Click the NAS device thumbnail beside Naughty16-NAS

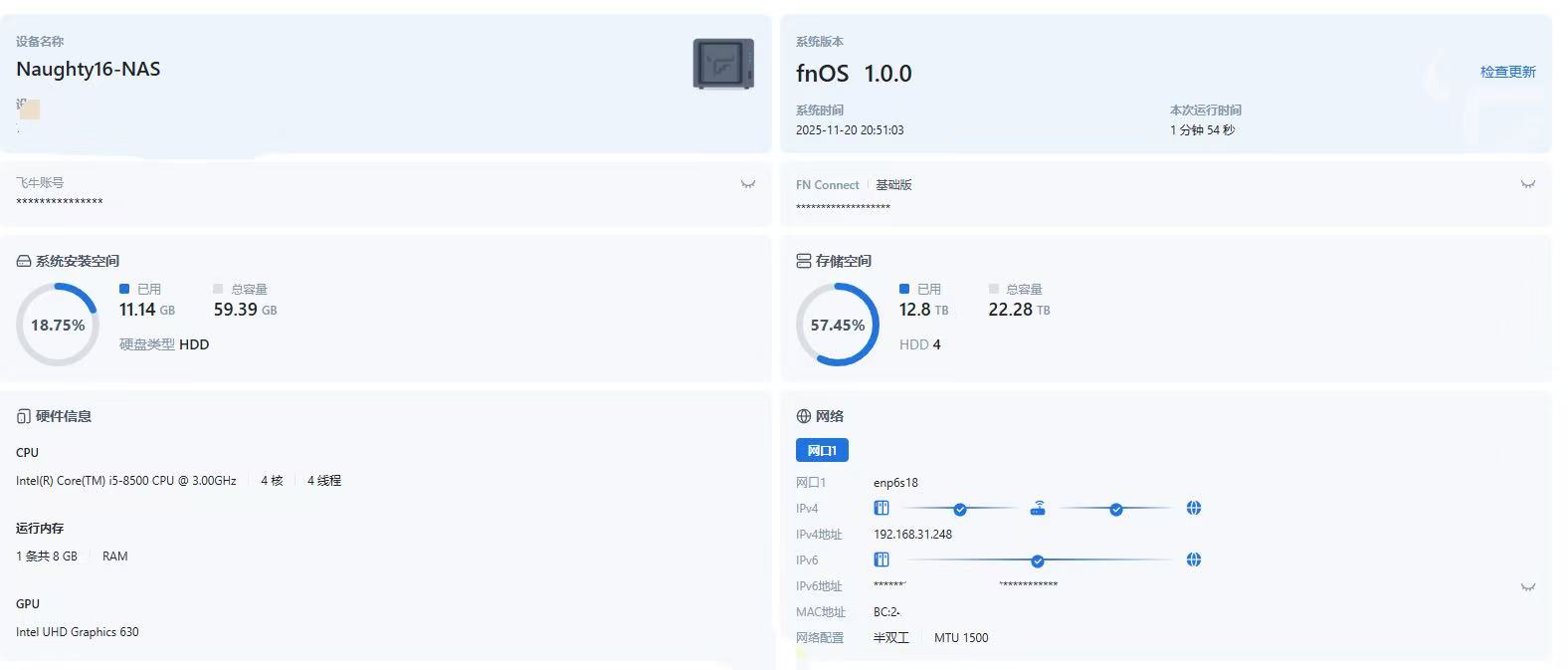tap(723, 64)
